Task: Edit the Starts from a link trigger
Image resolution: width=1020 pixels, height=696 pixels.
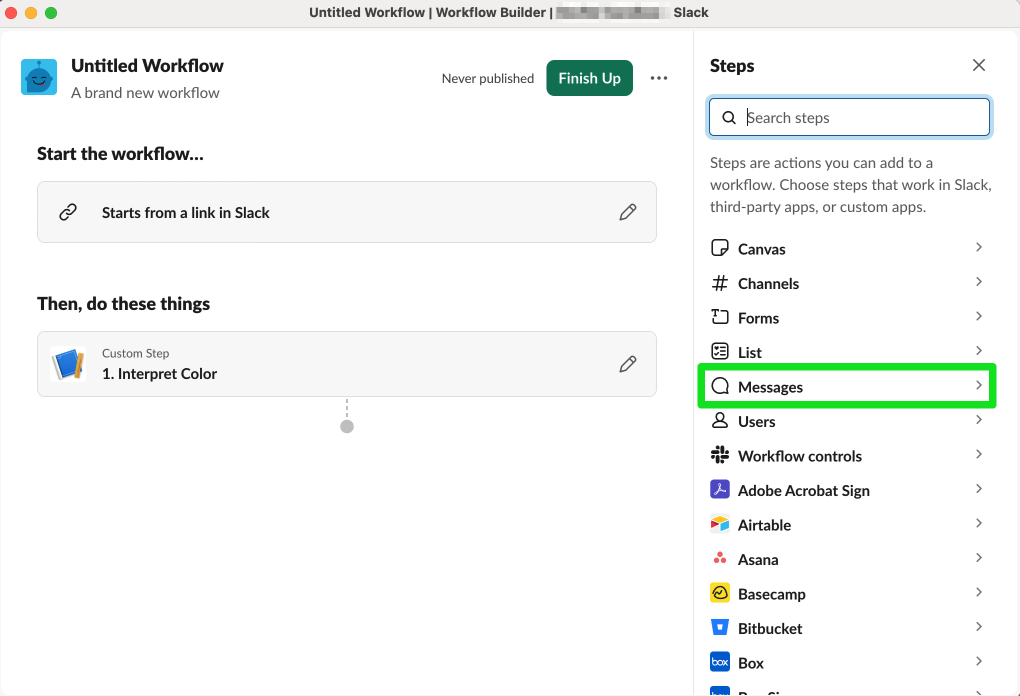Action: coord(628,212)
